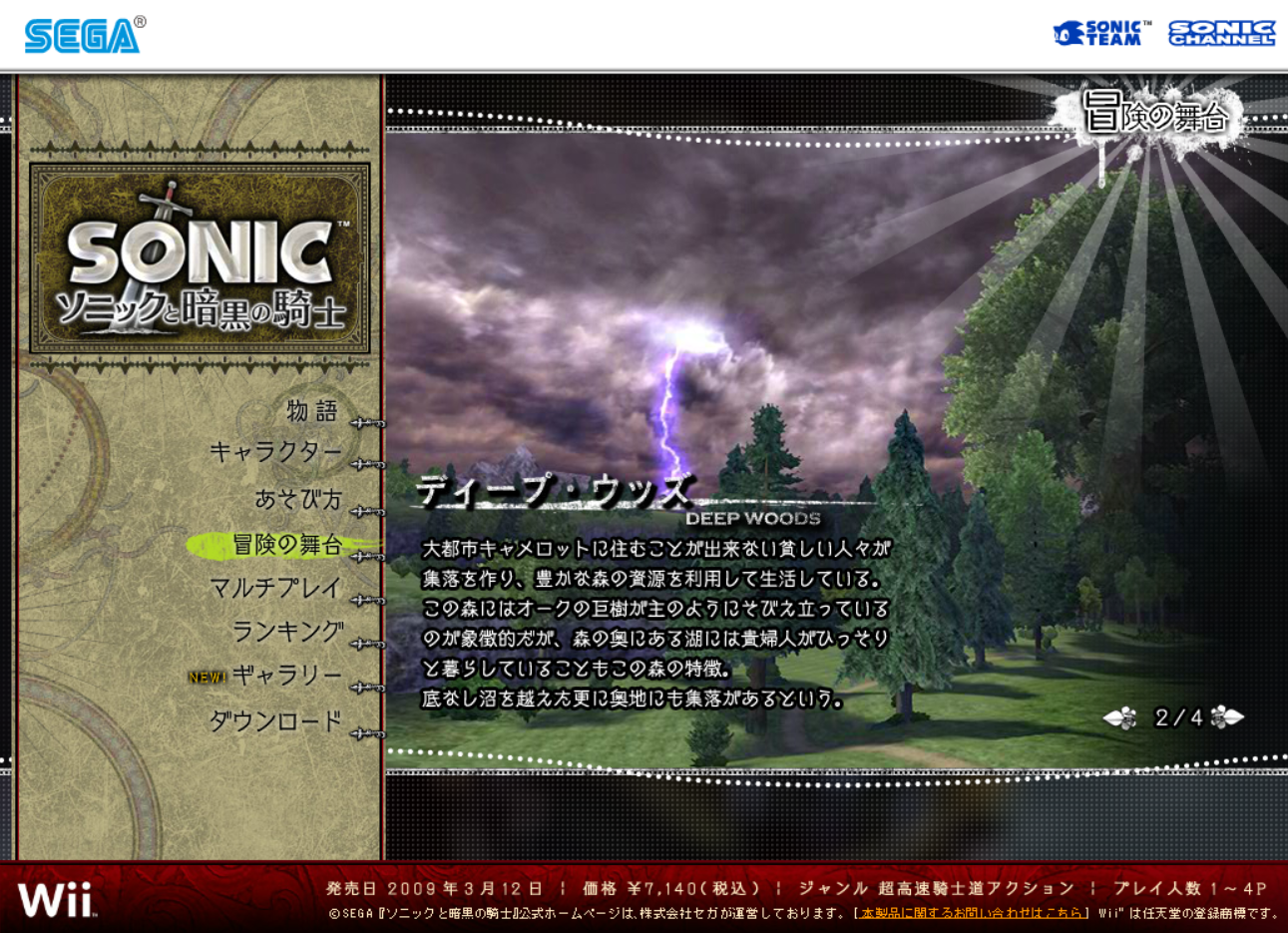Open the SEGA logo link
The height and width of the screenshot is (933, 1288).
point(84,35)
